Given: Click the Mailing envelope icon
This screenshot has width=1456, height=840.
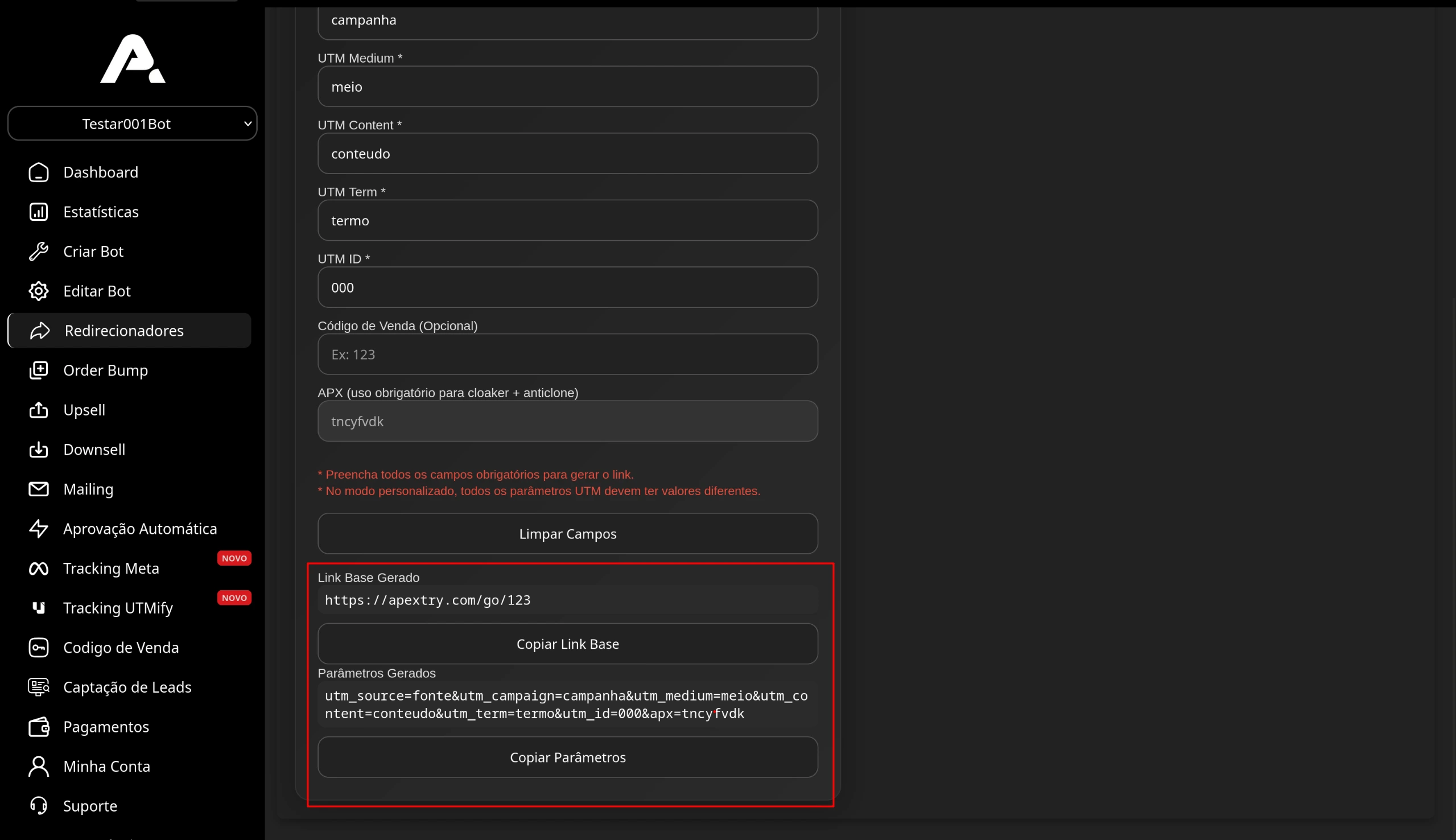Looking at the screenshot, I should 39,489.
